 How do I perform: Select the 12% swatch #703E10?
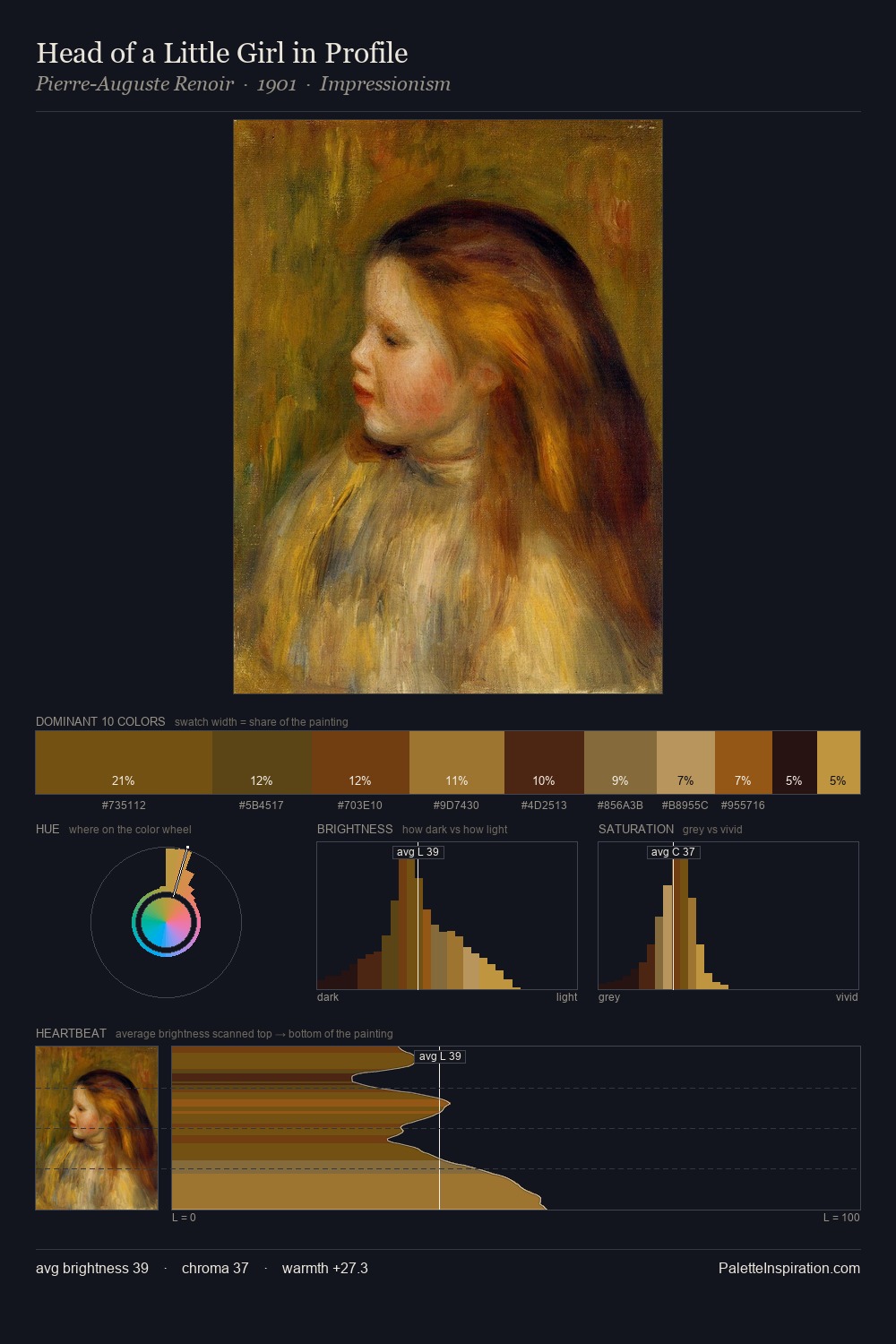click(360, 762)
